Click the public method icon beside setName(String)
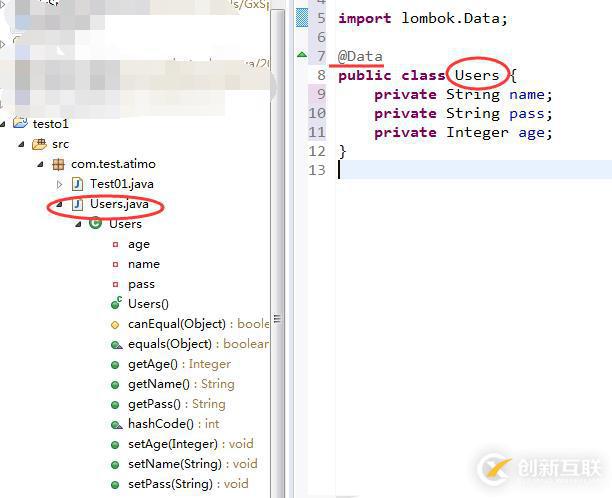The image size is (612, 498). click(x=115, y=465)
